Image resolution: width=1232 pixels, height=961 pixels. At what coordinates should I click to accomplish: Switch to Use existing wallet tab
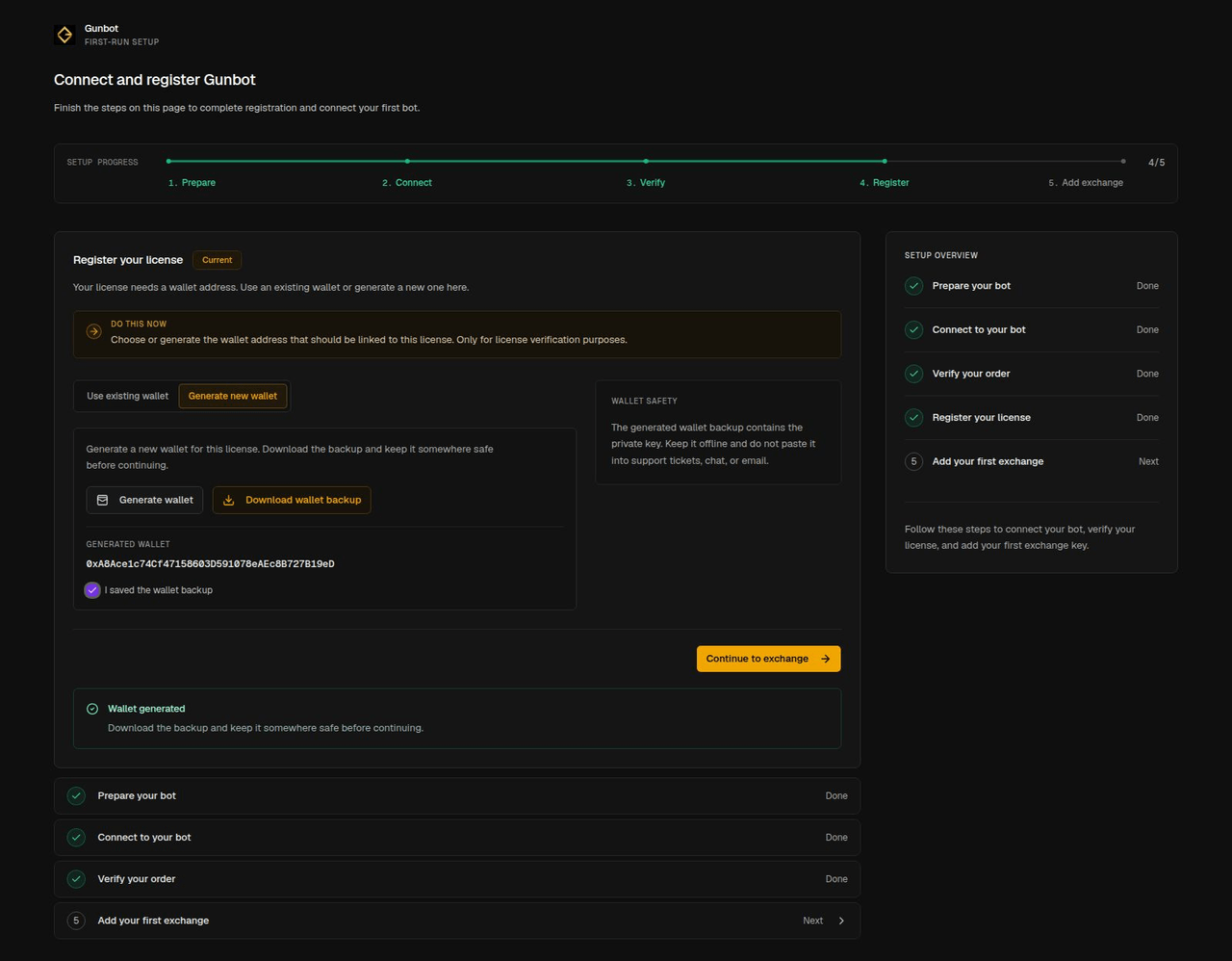[x=127, y=396]
